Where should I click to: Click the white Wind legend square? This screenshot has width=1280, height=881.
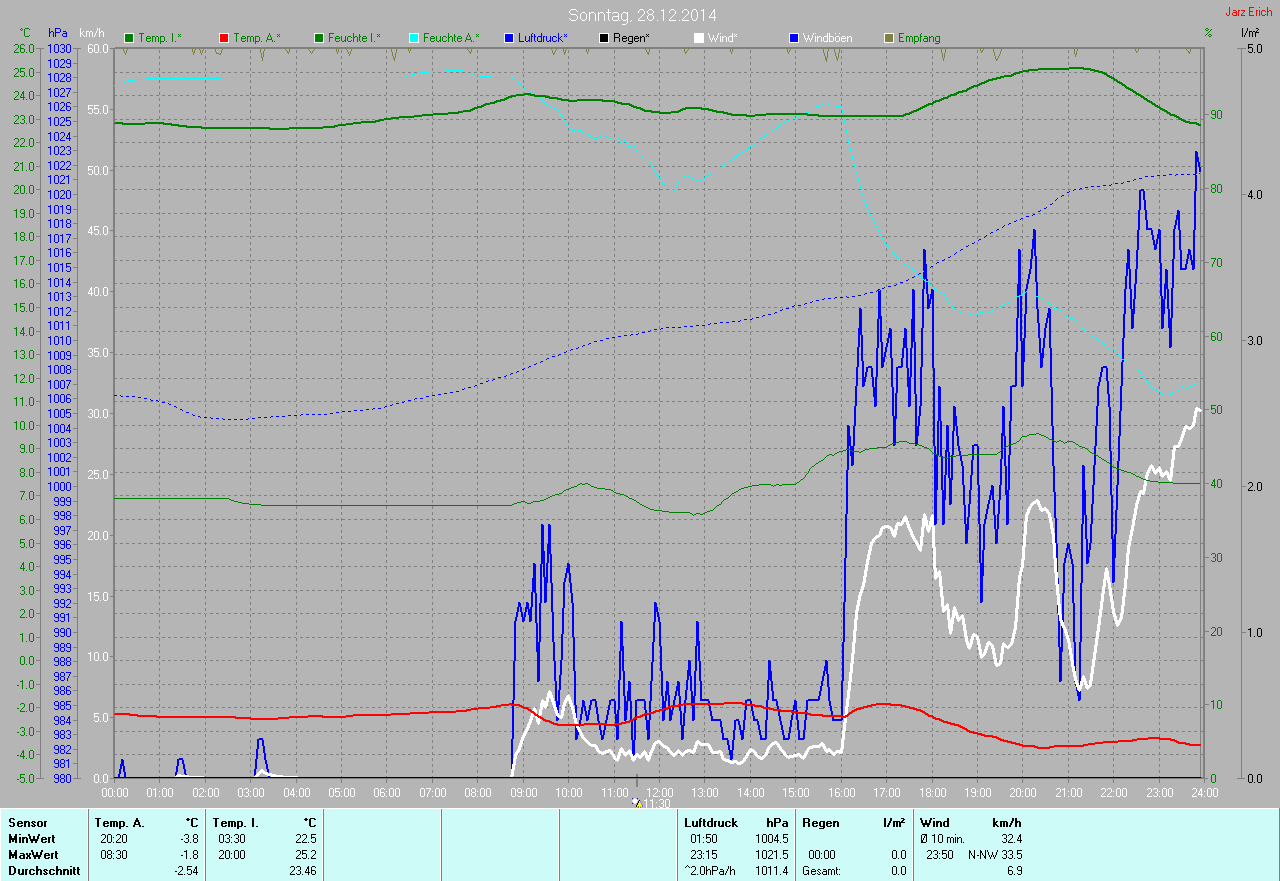pyautogui.click(x=698, y=38)
